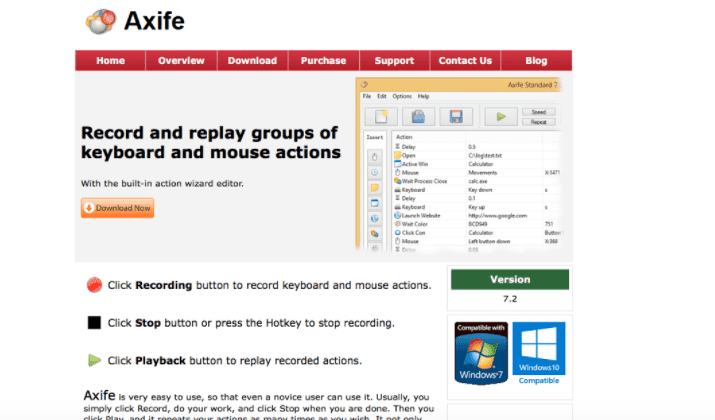The image size is (715, 420).
Task: Click the Open file icon in app screenshot
Action: 418,117
